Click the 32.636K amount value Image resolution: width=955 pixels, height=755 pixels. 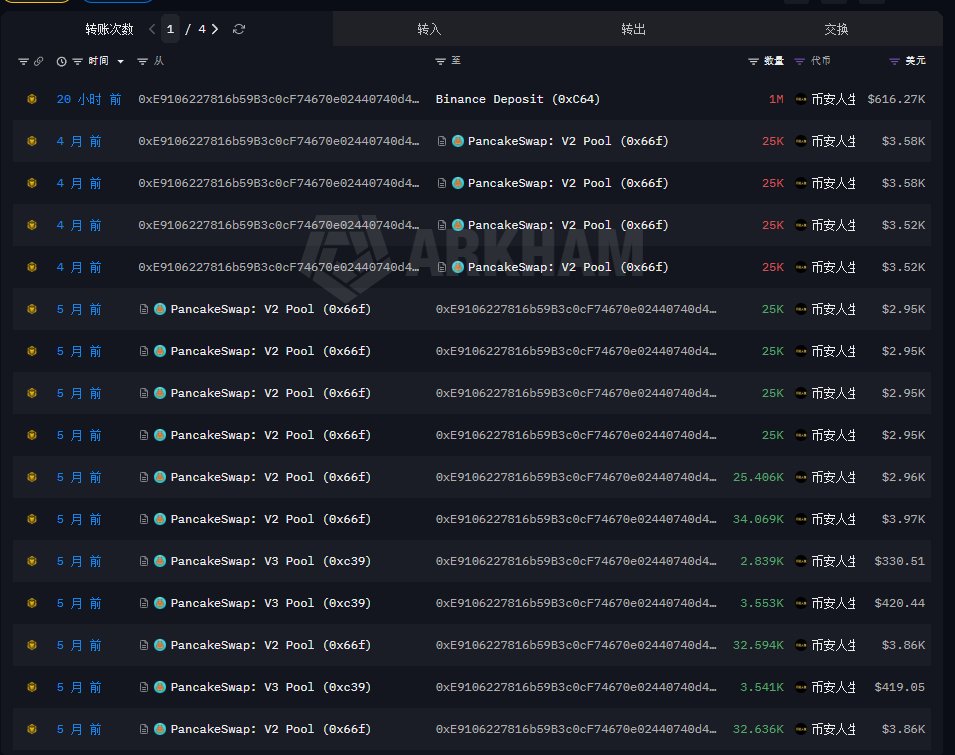point(758,729)
